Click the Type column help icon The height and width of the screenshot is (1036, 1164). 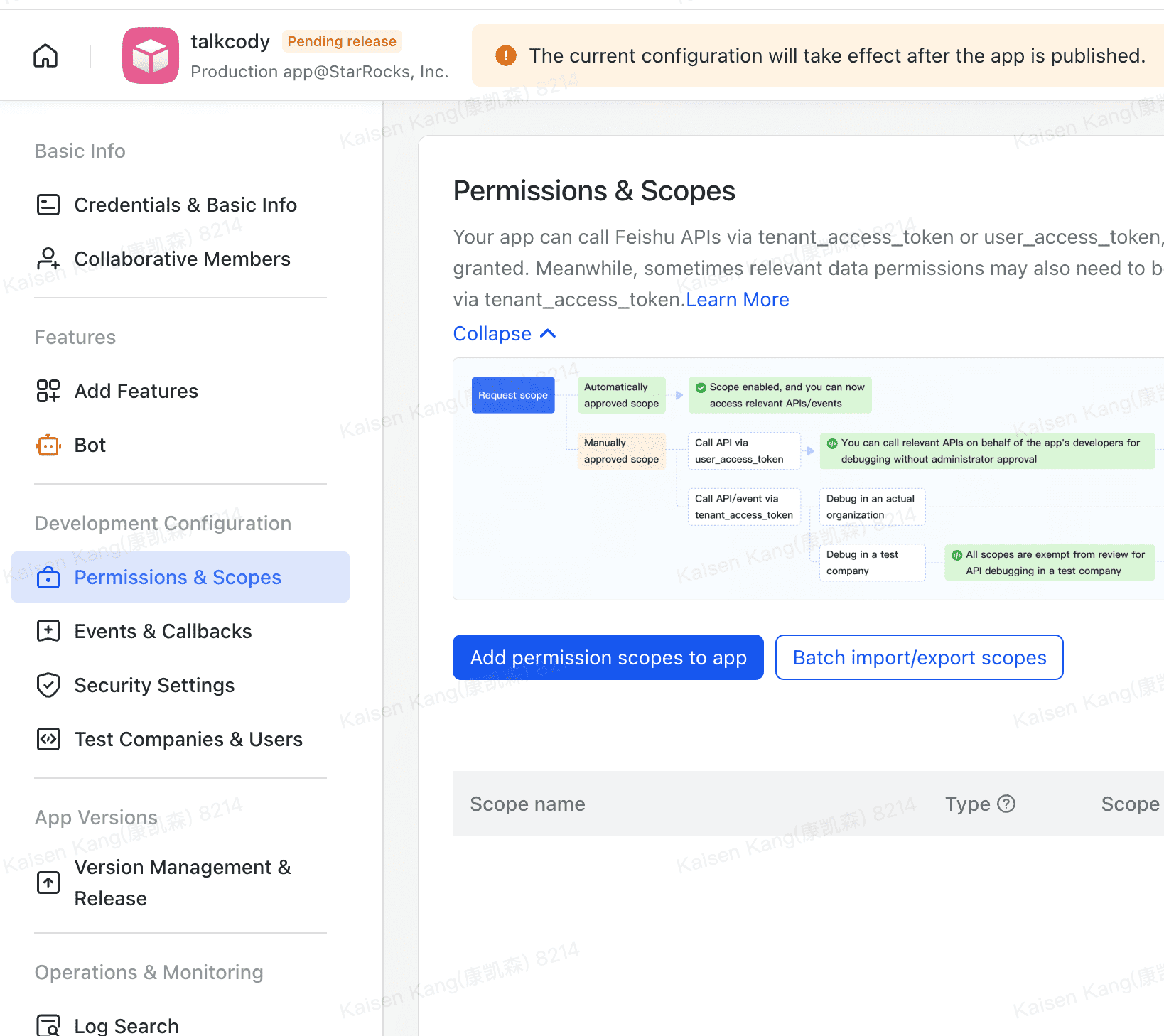[1007, 804]
